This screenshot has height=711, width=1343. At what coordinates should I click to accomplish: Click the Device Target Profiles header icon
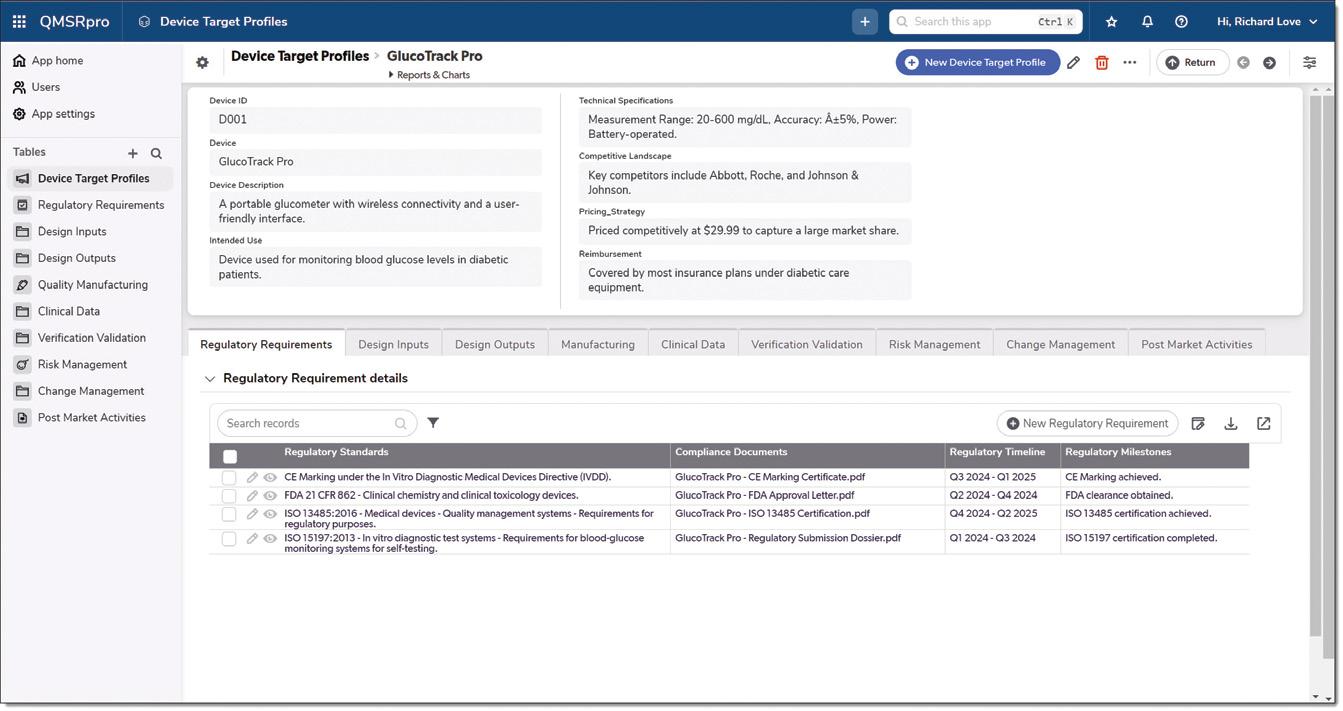click(x=144, y=21)
